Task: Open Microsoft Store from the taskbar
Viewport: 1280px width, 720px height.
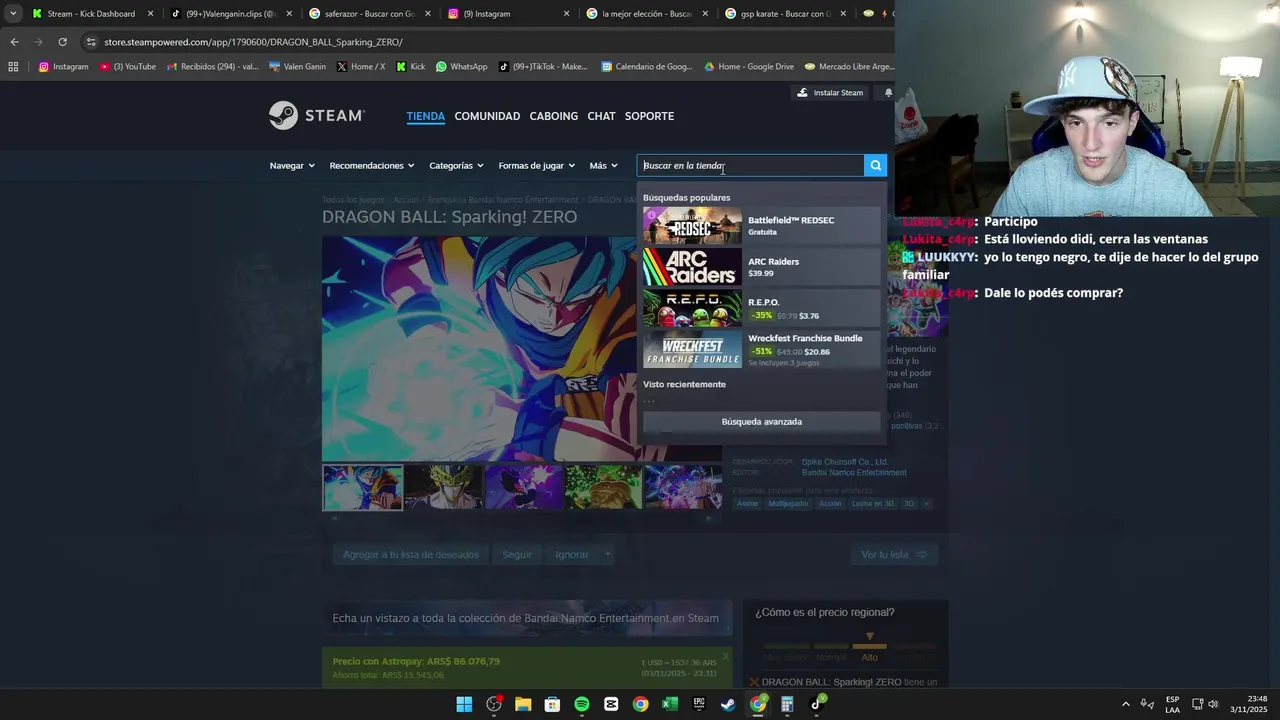Action: pos(552,704)
